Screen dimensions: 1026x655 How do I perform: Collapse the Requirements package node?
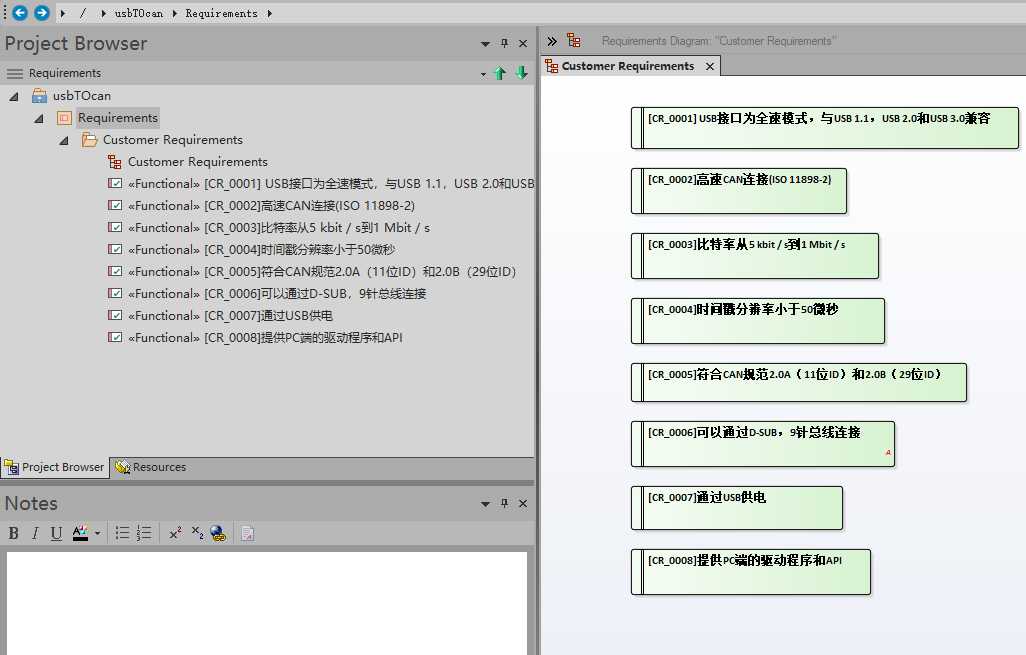(x=39, y=118)
